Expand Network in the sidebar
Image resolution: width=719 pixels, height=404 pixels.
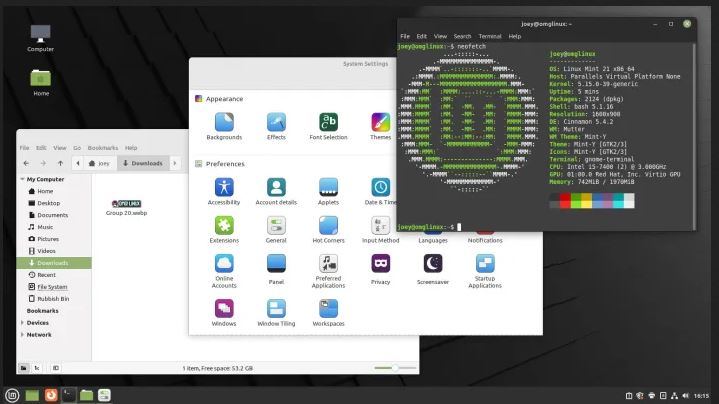coord(22,335)
